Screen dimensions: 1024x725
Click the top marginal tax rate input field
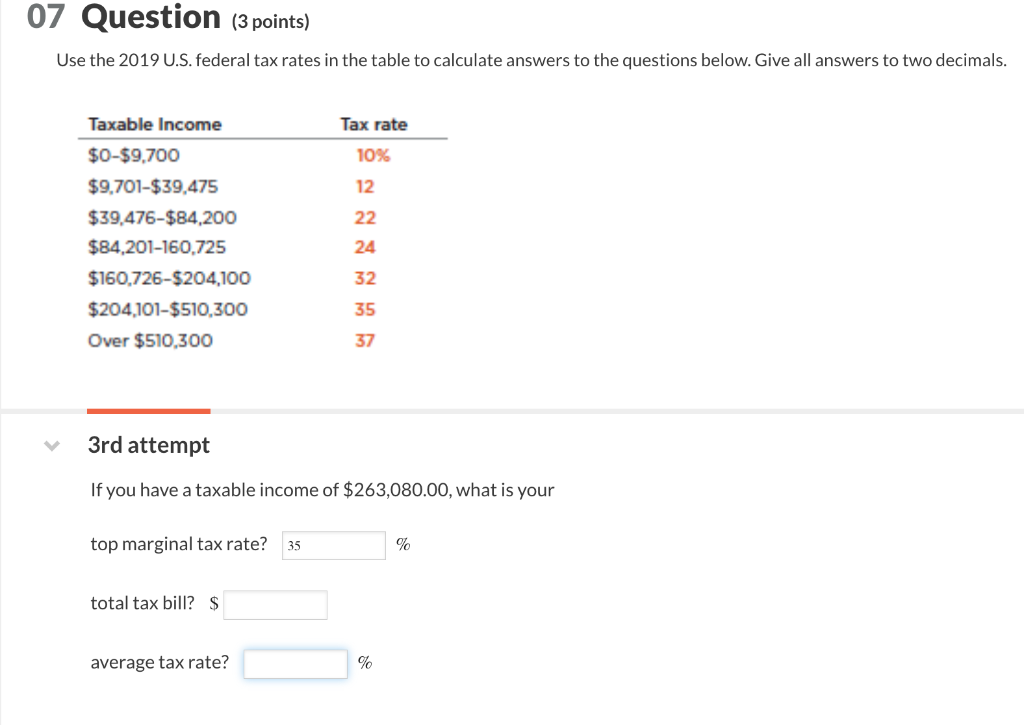click(x=333, y=545)
